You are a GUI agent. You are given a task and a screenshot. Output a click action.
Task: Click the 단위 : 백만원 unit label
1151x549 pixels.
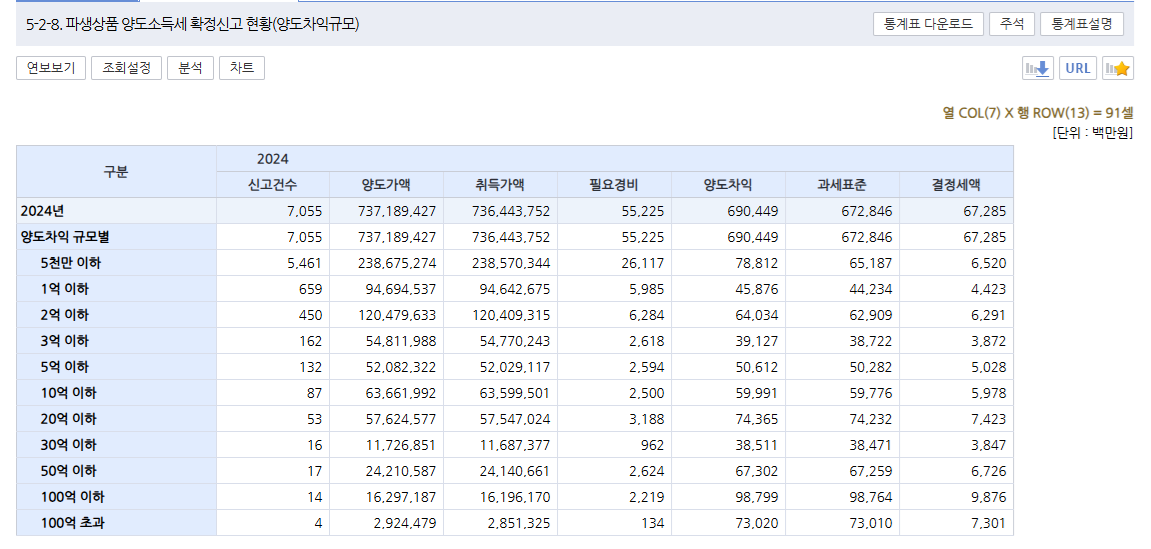(1093, 133)
